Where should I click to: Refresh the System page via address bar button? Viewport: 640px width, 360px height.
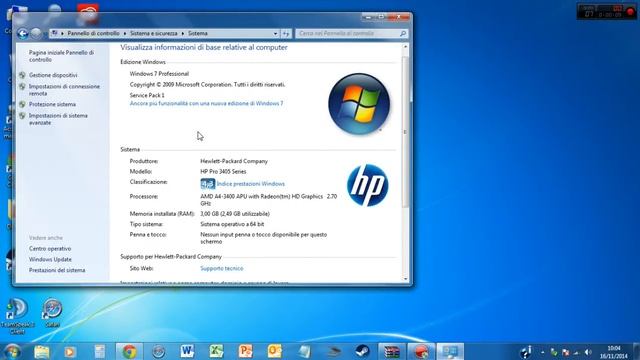[x=286, y=33]
